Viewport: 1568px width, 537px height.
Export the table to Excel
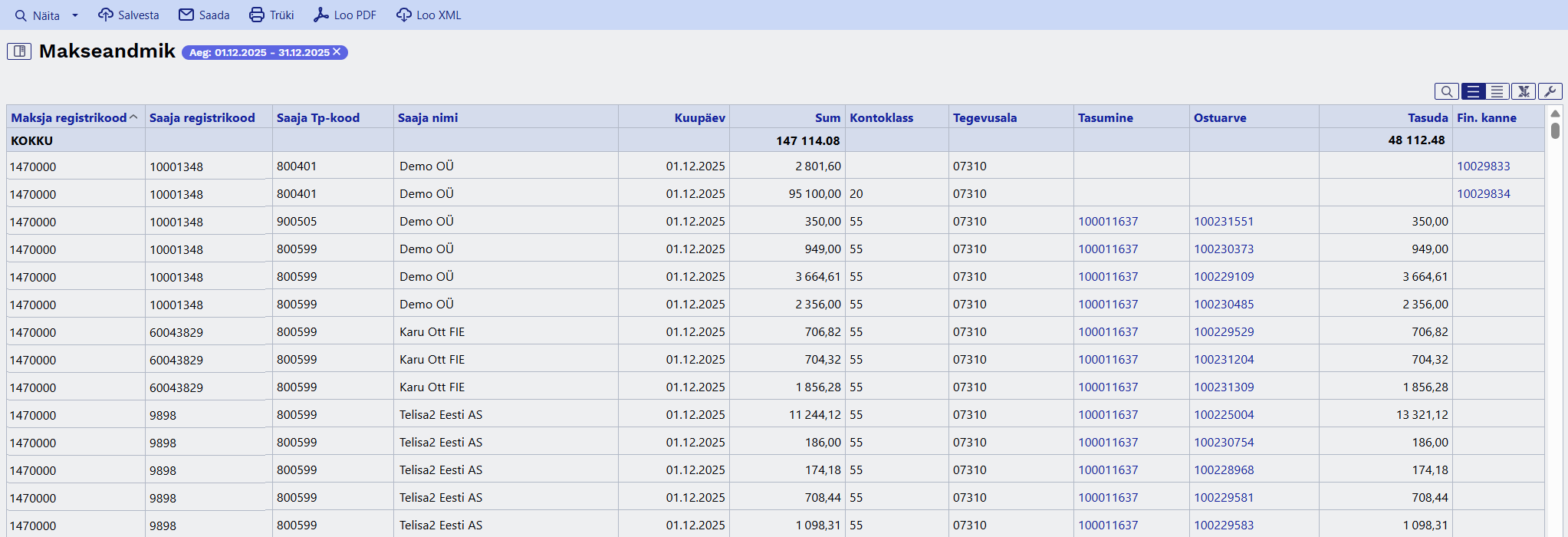click(1524, 91)
